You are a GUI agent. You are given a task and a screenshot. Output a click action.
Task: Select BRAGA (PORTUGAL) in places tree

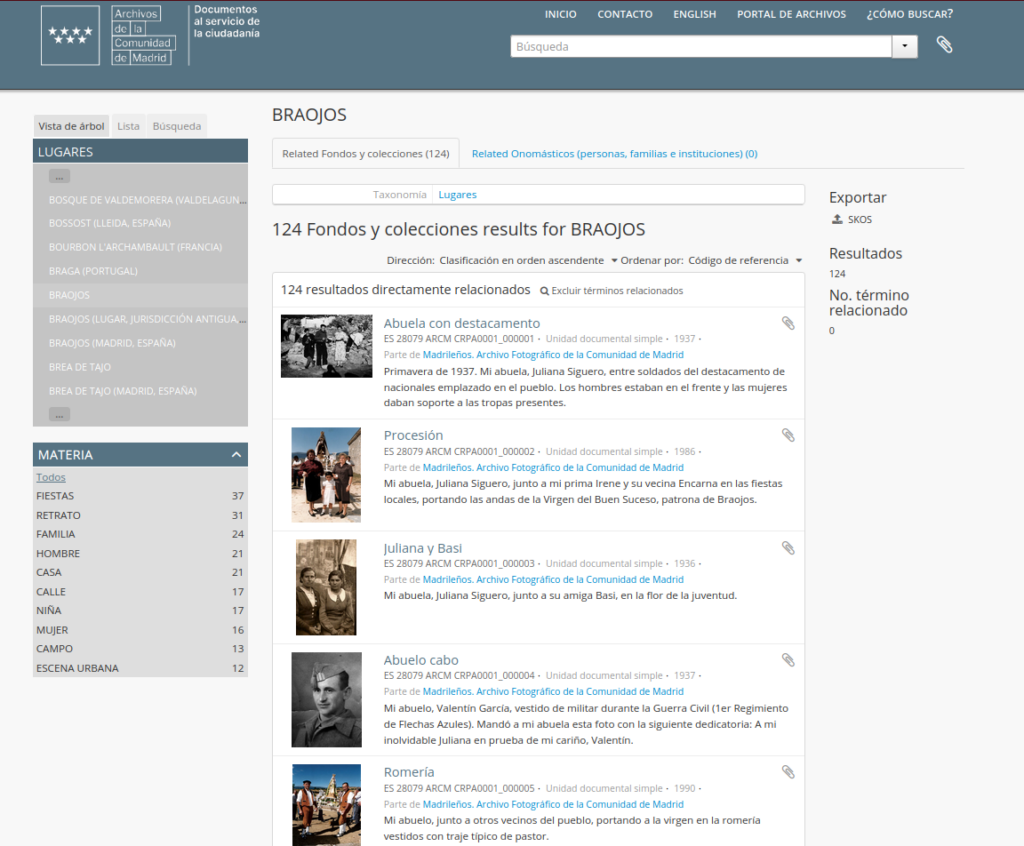pos(93,271)
